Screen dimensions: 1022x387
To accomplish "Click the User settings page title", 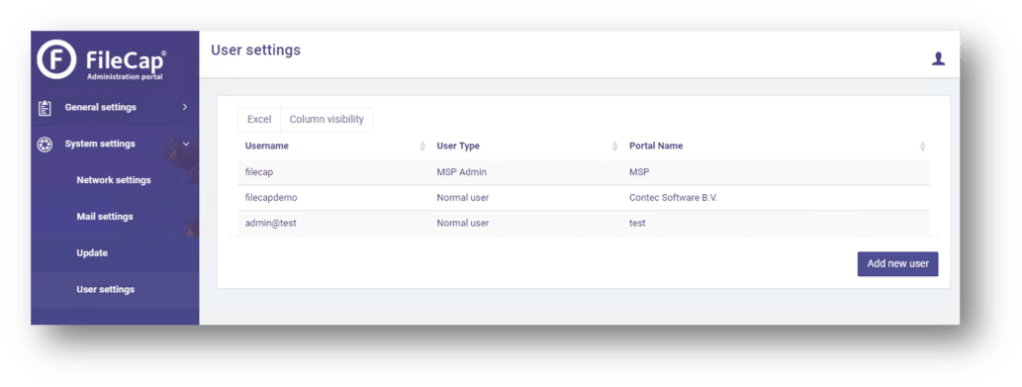I will click(x=256, y=50).
